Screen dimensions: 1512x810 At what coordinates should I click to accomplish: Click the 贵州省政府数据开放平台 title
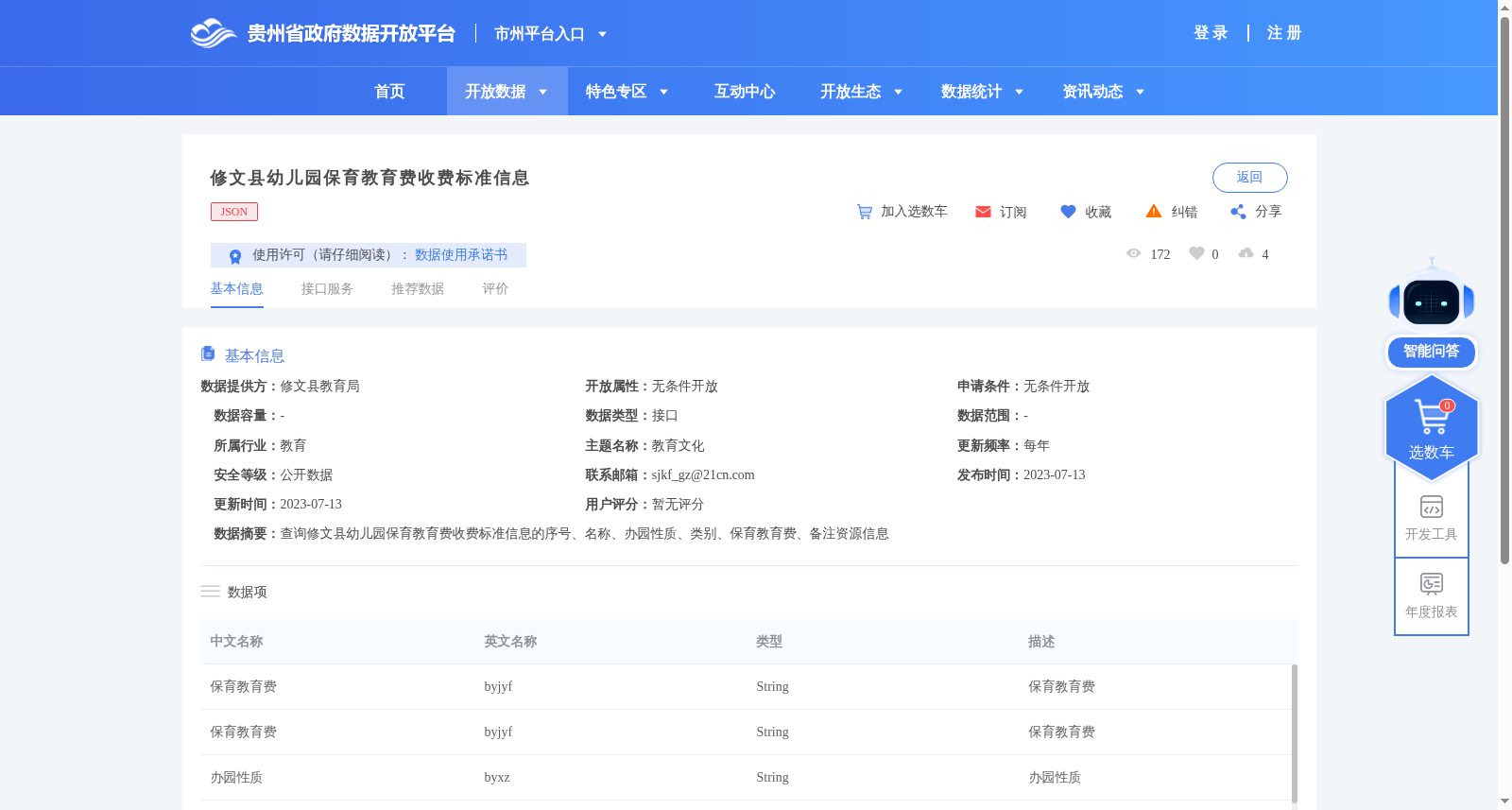tap(352, 34)
